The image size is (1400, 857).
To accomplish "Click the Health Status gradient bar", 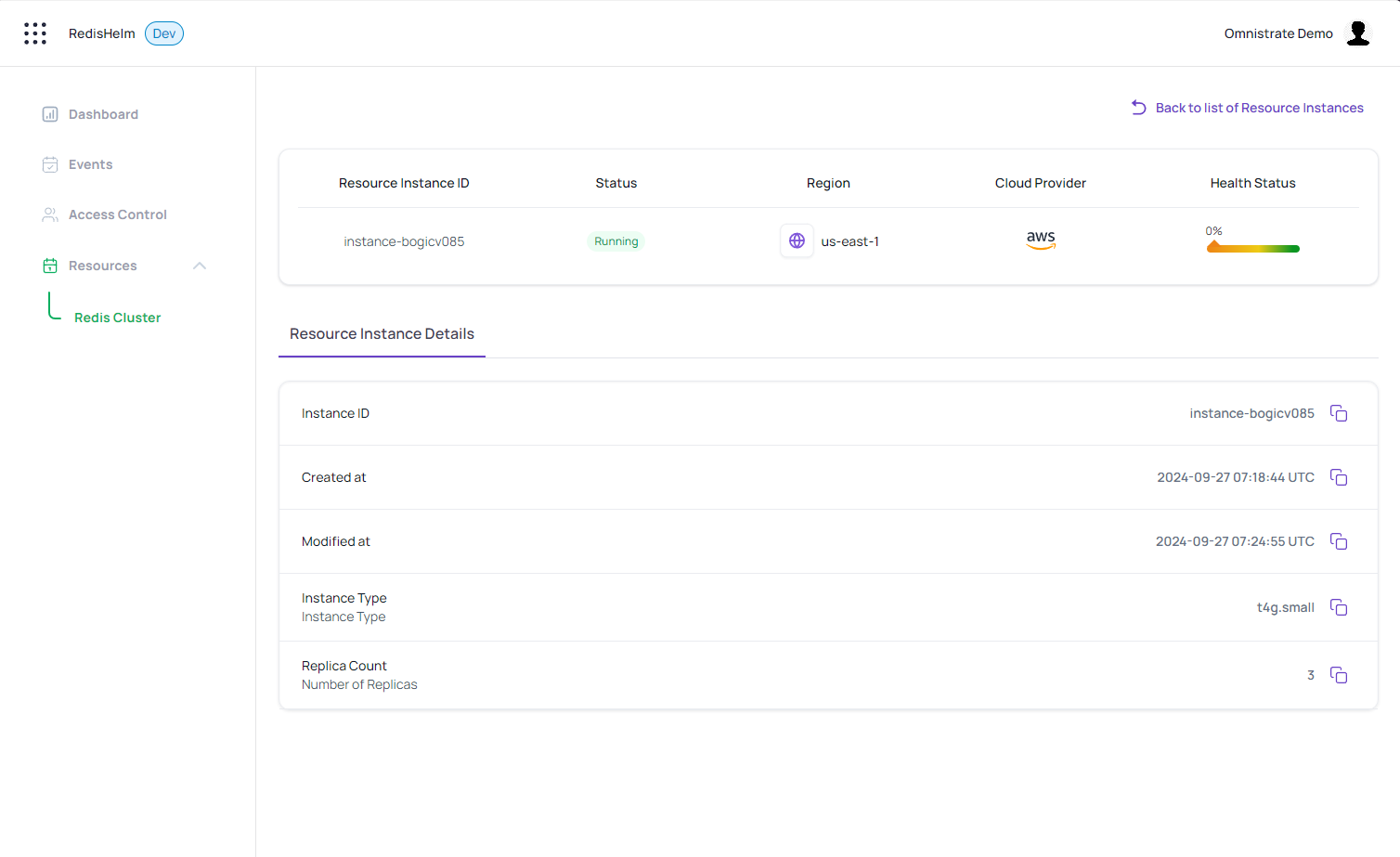I will [x=1252, y=248].
